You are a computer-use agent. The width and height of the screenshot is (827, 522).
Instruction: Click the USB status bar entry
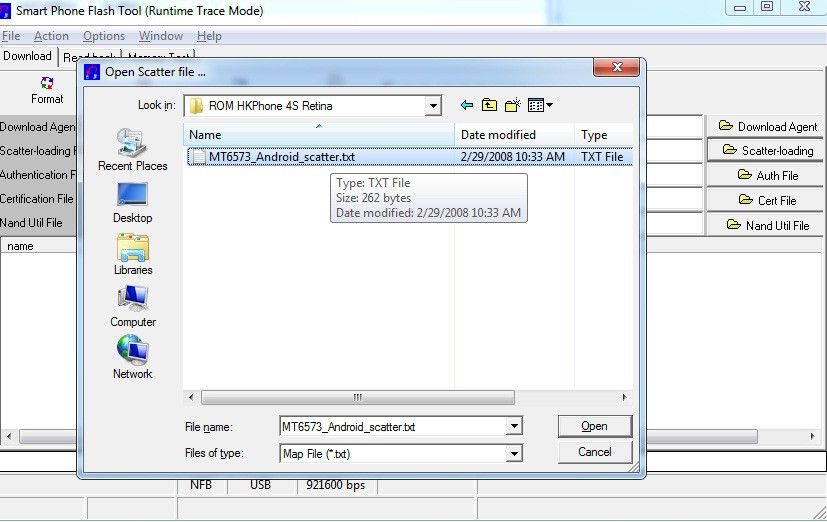(x=260, y=485)
